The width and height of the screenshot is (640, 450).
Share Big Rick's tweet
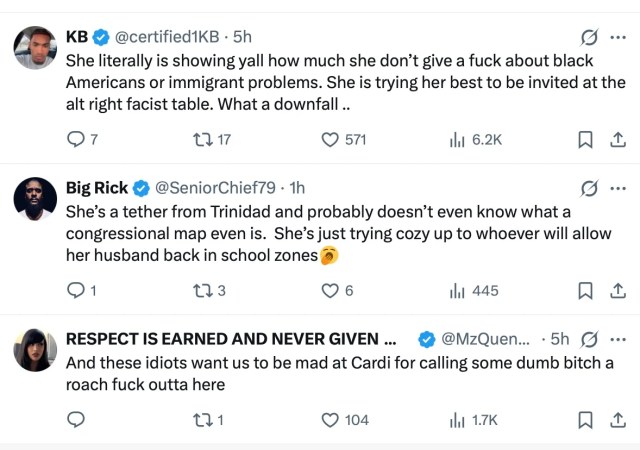pyautogui.click(x=618, y=291)
